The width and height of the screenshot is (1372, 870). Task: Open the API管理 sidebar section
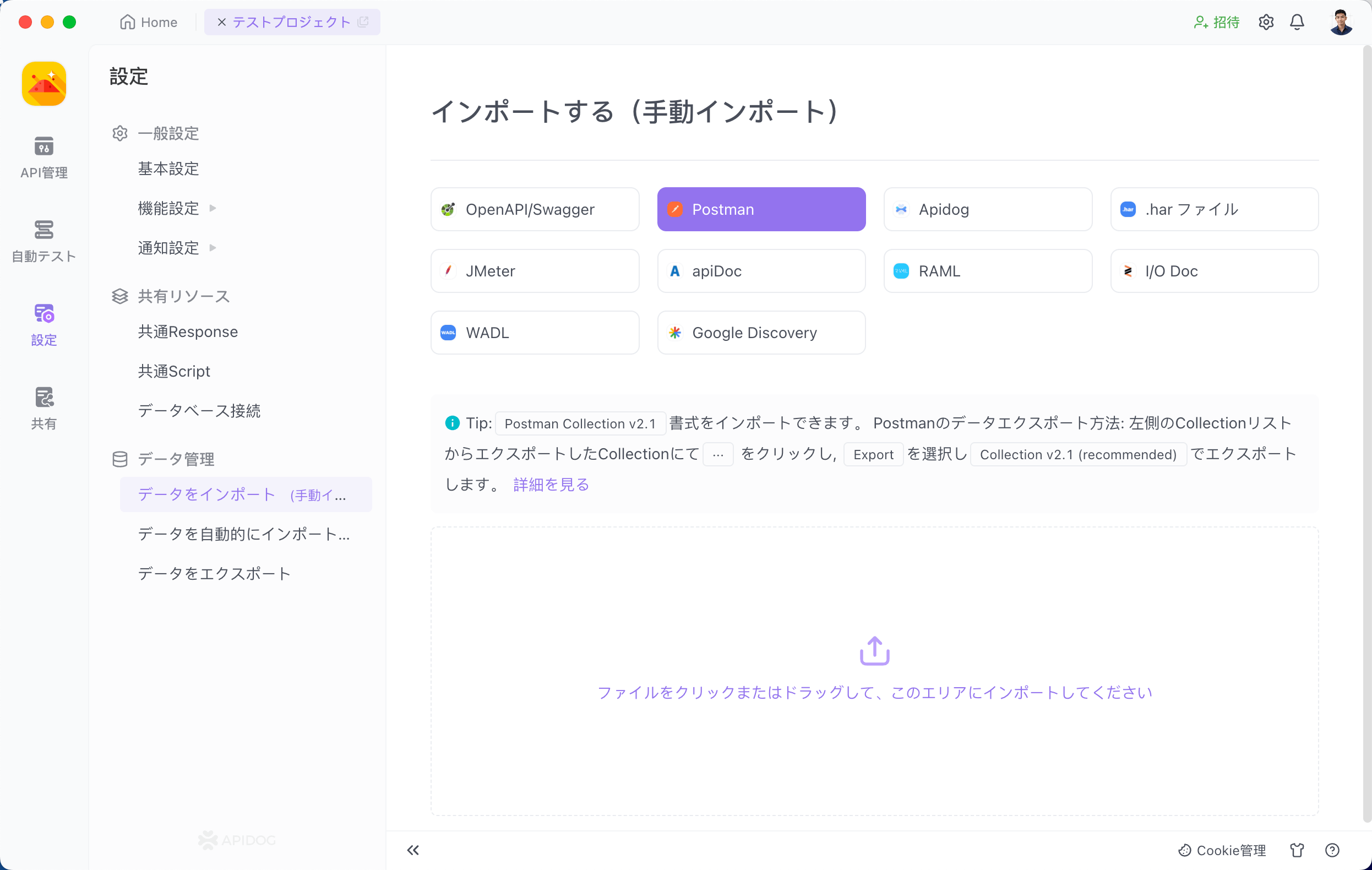tap(44, 158)
